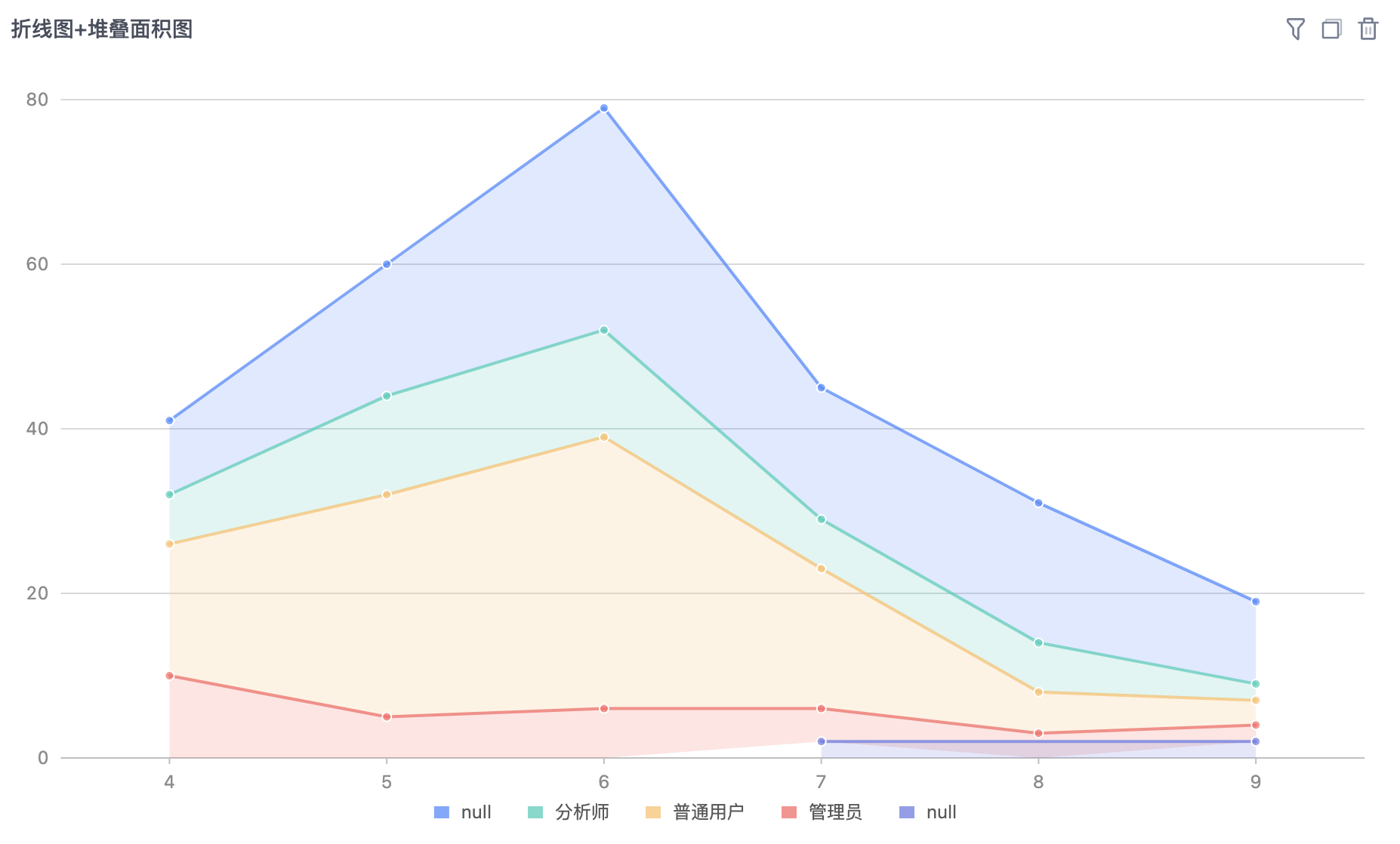This screenshot has height=844, width=1400.
Task: Select the blue line's peak point at 6
Action: (604, 108)
